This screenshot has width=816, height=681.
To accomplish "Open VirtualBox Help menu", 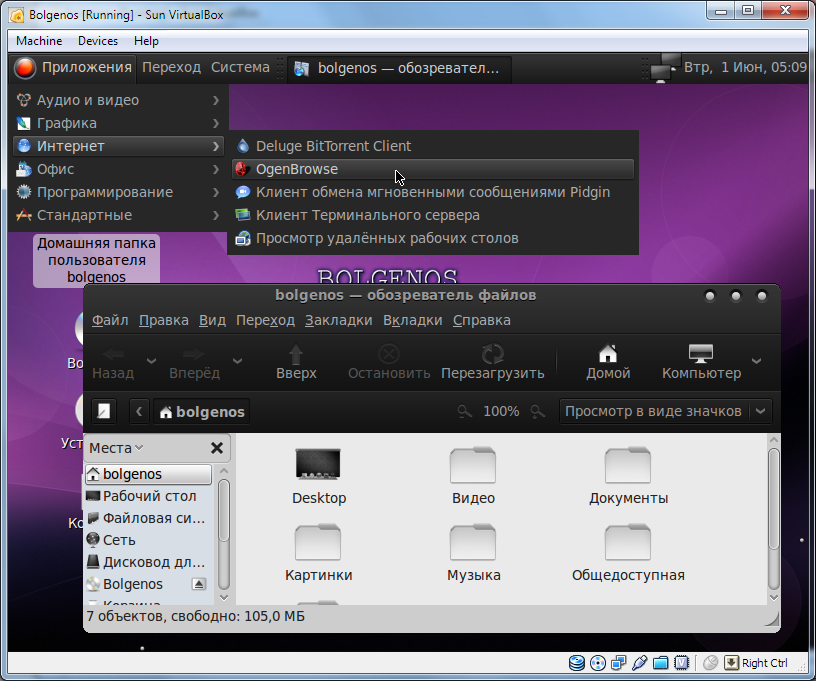I will (x=146, y=41).
